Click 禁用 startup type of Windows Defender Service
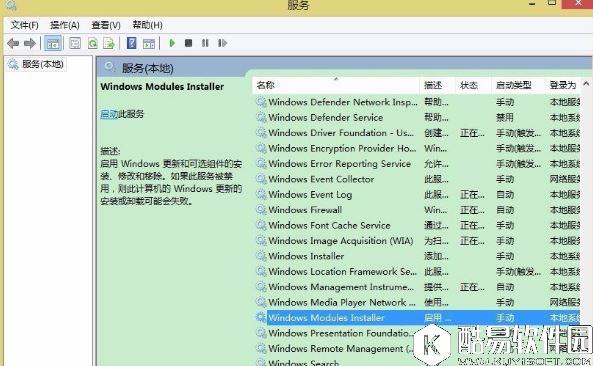593x366 pixels. 505,118
